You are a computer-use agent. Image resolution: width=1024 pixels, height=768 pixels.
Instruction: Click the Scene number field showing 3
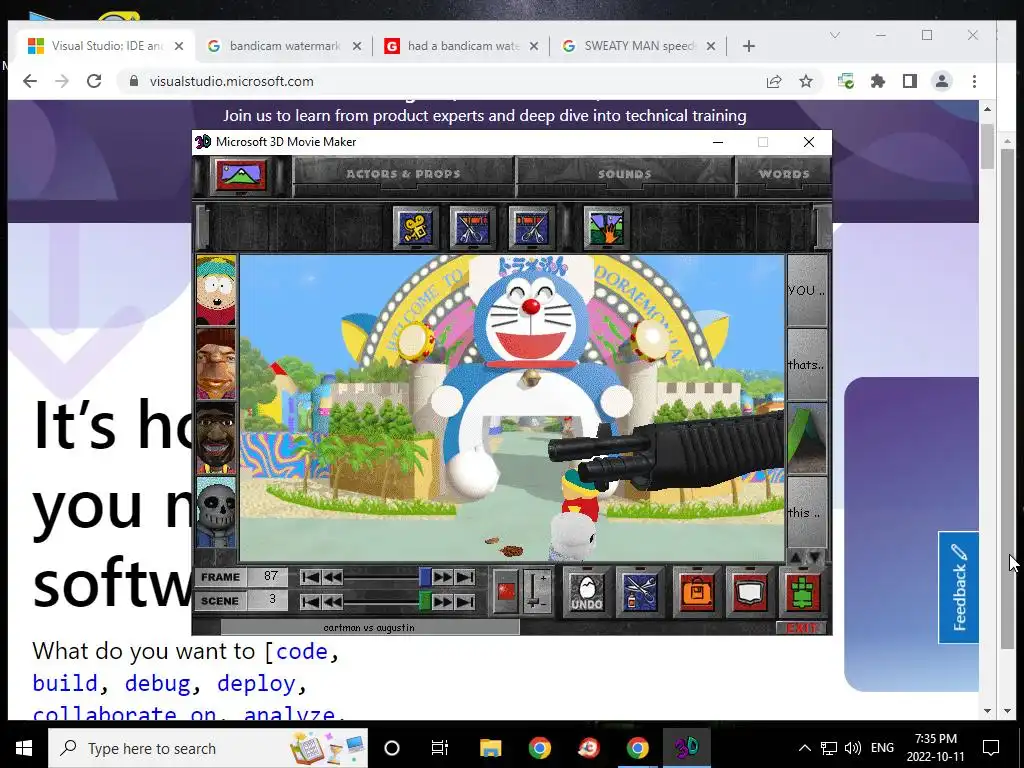pos(269,600)
